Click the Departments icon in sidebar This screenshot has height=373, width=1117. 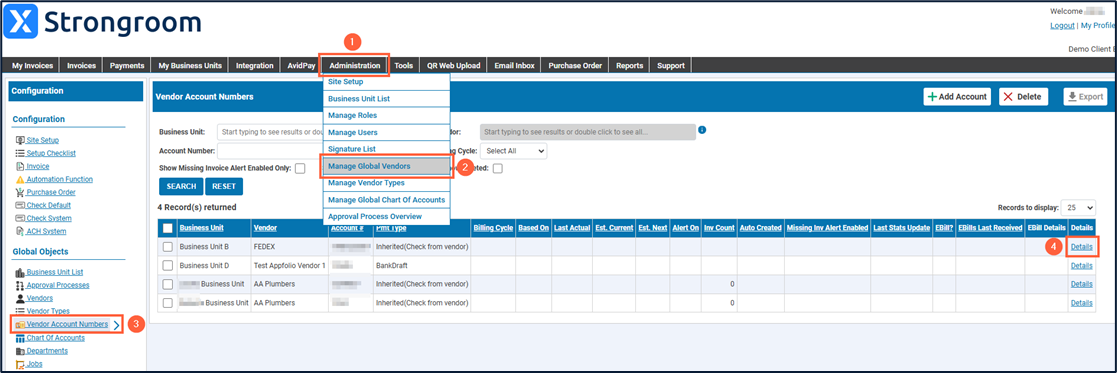20,351
